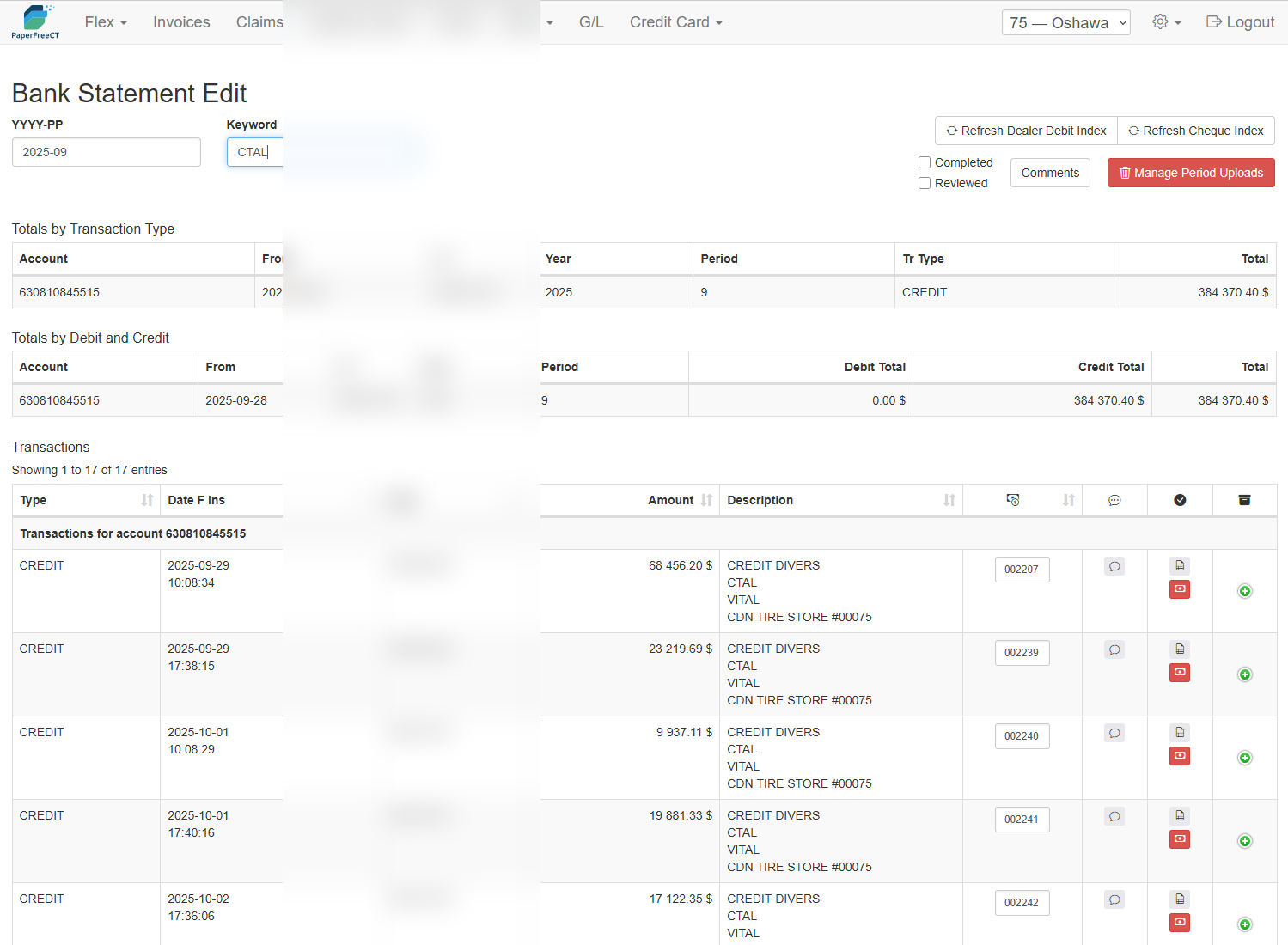Image resolution: width=1288 pixels, height=945 pixels.
Task: Click green plus icon in 002207 row
Action: pyautogui.click(x=1244, y=591)
